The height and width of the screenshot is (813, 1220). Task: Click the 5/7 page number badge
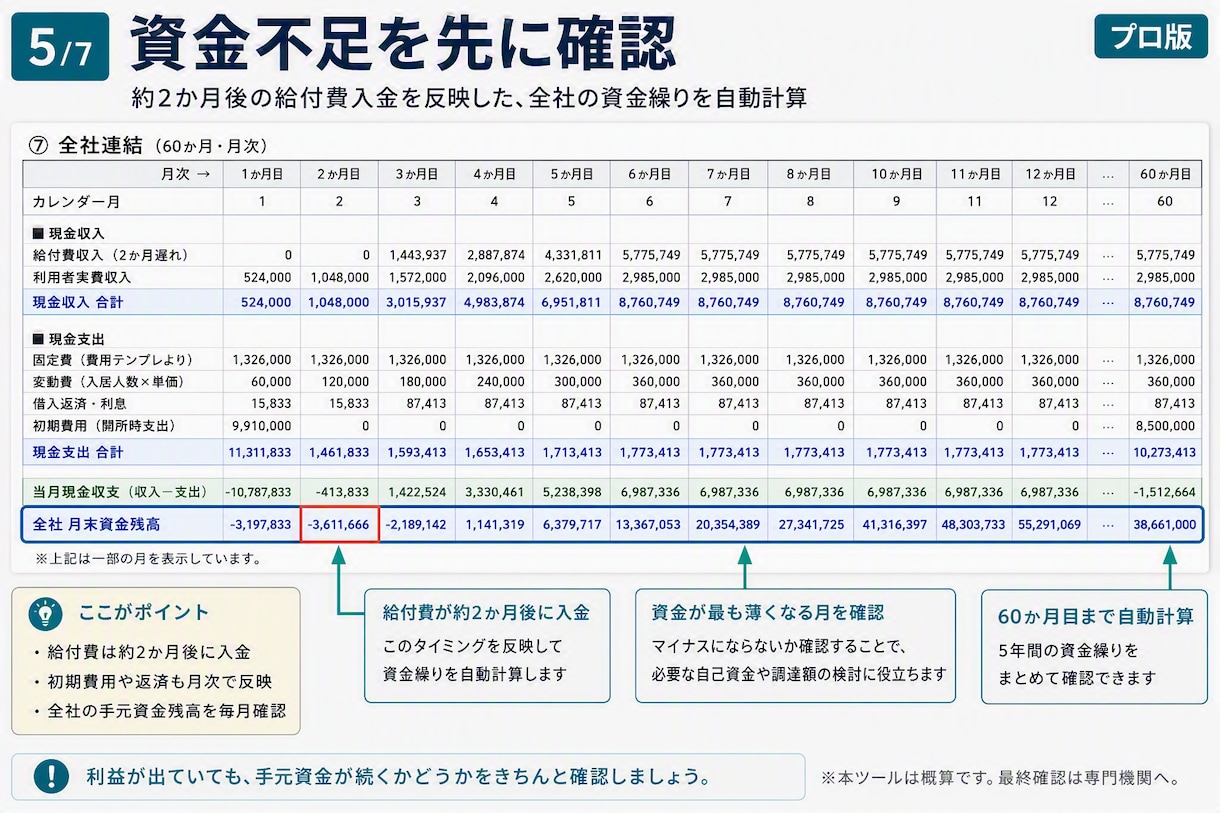coord(60,47)
